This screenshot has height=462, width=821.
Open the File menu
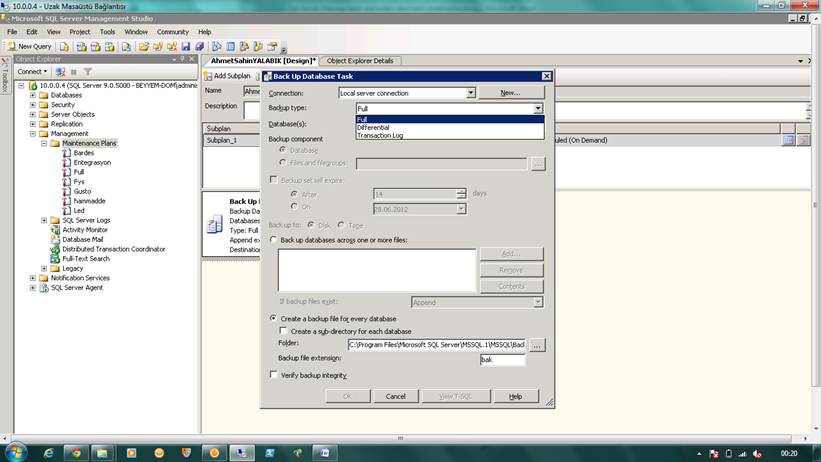pos(12,32)
